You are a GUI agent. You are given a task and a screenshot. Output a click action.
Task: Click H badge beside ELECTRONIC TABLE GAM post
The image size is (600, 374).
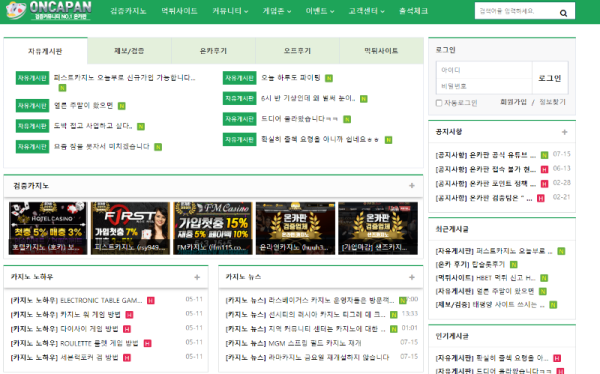[x=151, y=301]
